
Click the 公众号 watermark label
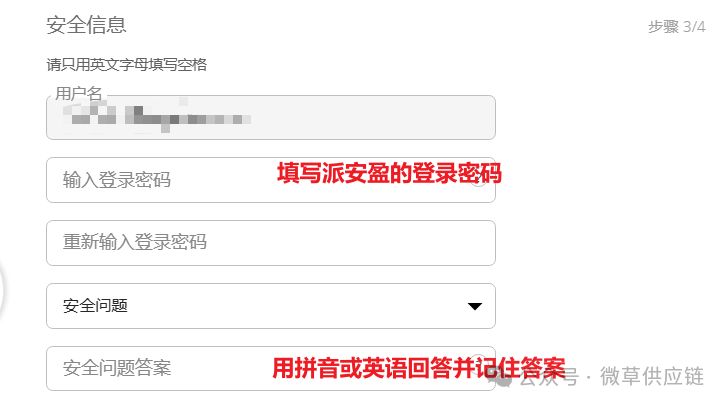click(x=549, y=378)
